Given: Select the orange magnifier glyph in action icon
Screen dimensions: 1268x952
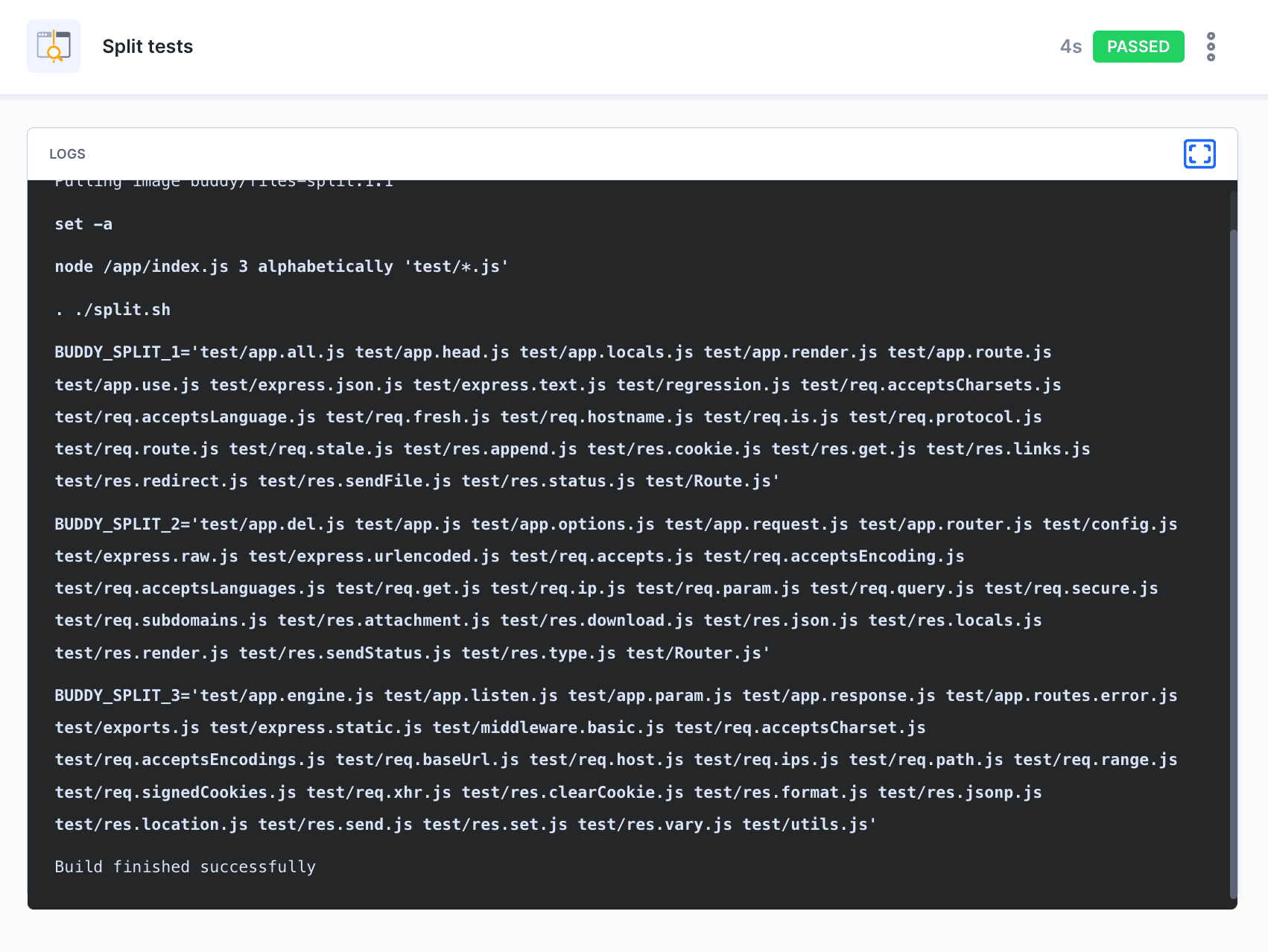Looking at the screenshot, I should click(x=52, y=52).
